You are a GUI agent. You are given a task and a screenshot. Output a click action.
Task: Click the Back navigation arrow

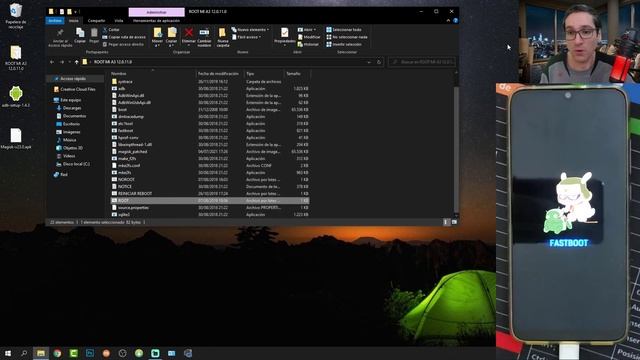pos(52,62)
